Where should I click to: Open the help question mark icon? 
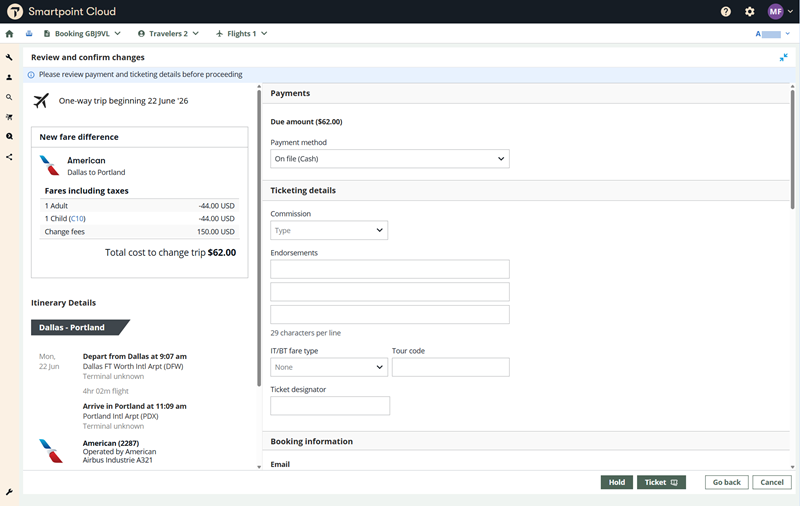726,12
